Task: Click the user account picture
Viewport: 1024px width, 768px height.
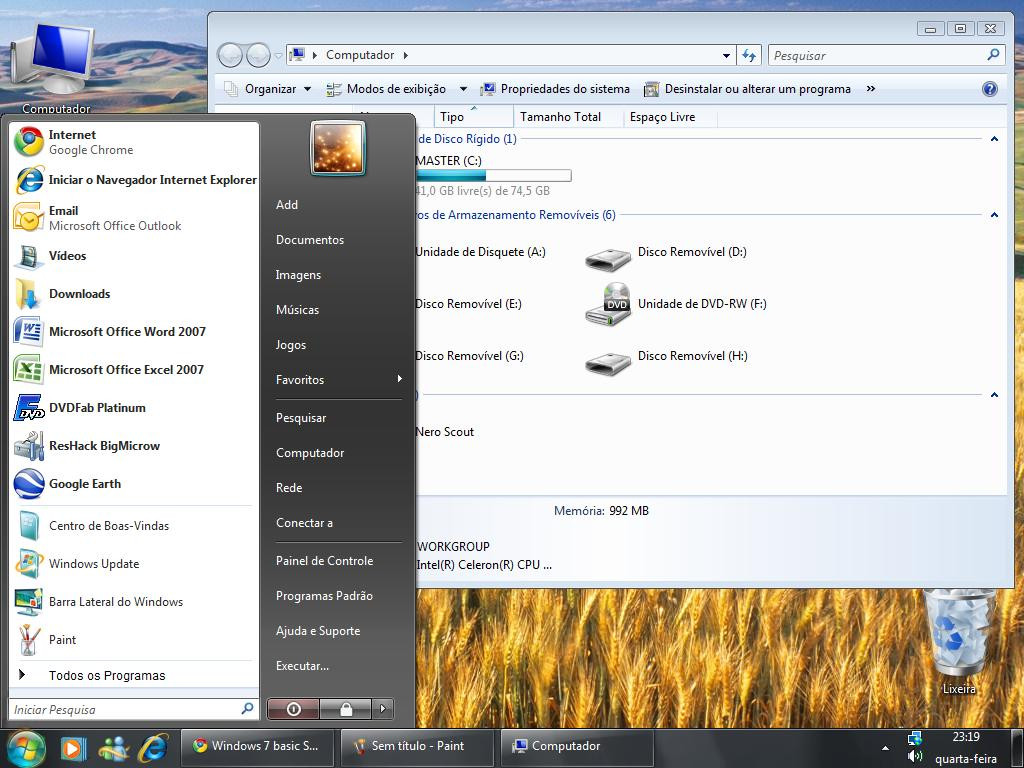Action: pos(338,149)
